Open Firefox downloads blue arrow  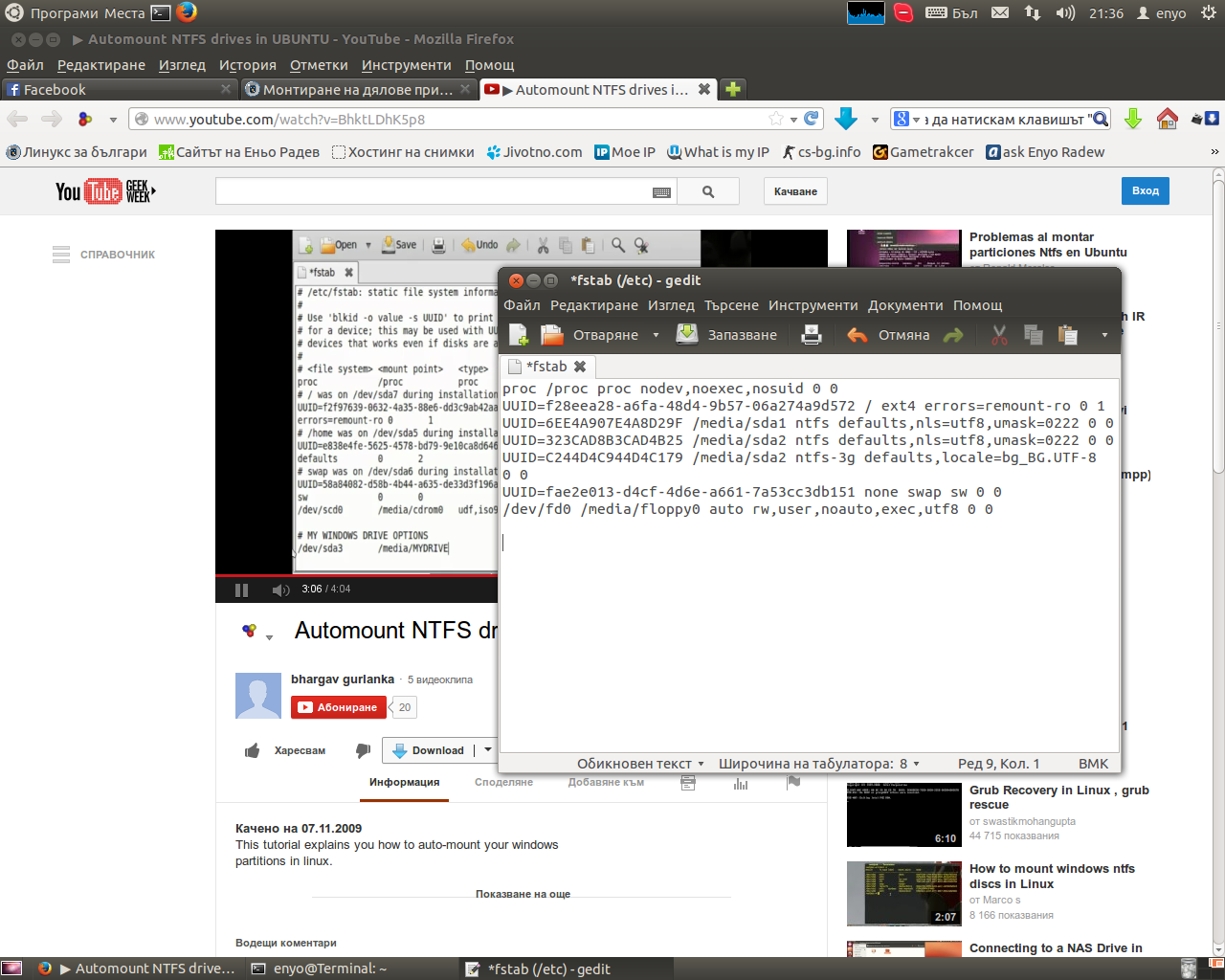tap(846, 119)
